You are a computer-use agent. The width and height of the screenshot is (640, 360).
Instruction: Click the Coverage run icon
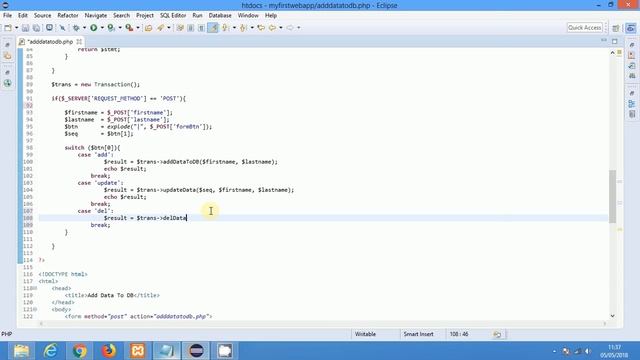(x=111, y=28)
